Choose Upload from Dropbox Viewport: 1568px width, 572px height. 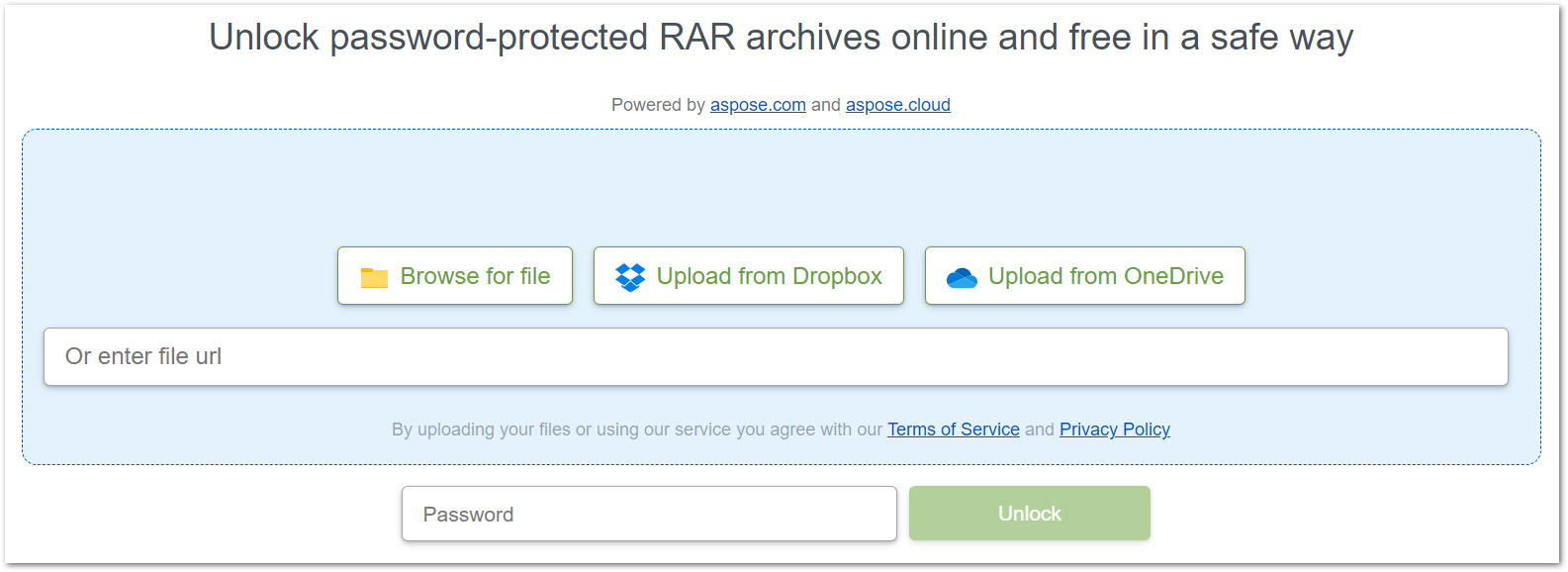click(748, 276)
